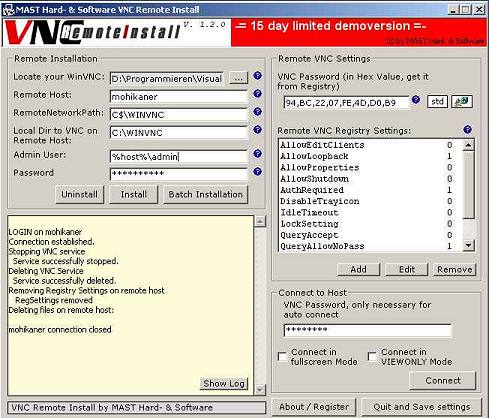Click help icon beside RemoteNetworkPath field

(x=257, y=112)
